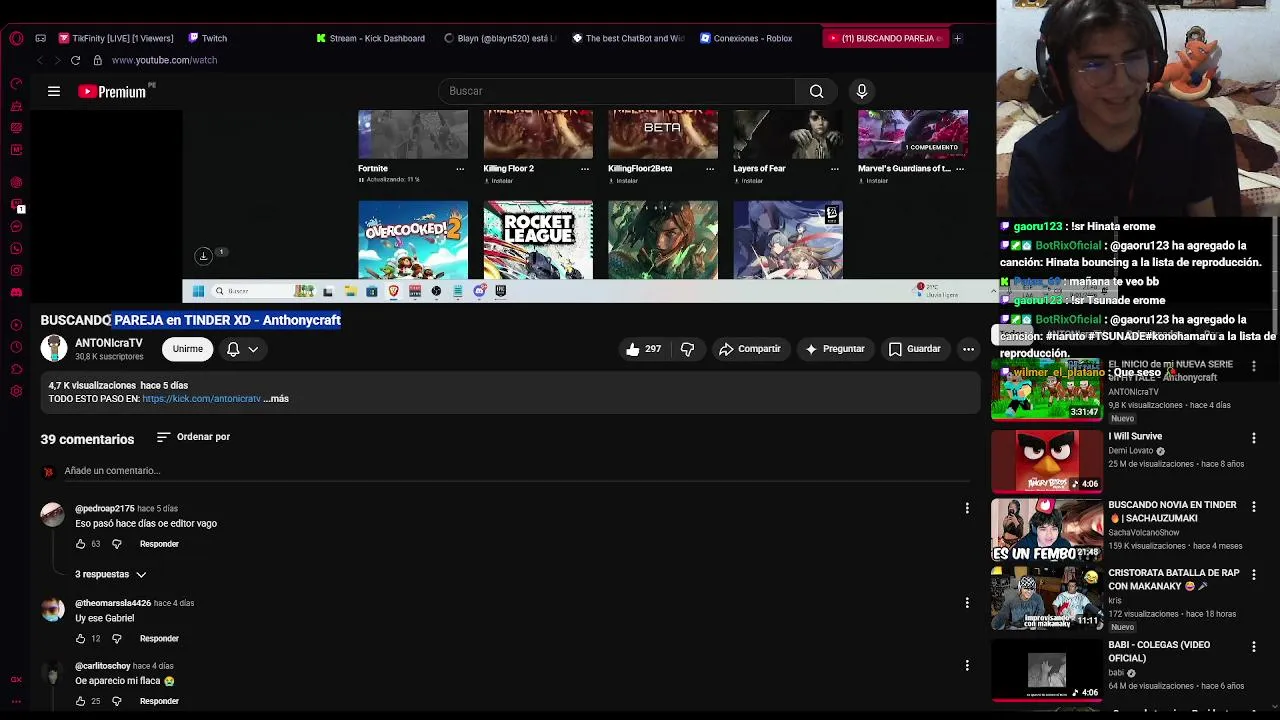Screen dimensions: 1280x720
Task: Click the Compartir share button
Action: tap(750, 349)
